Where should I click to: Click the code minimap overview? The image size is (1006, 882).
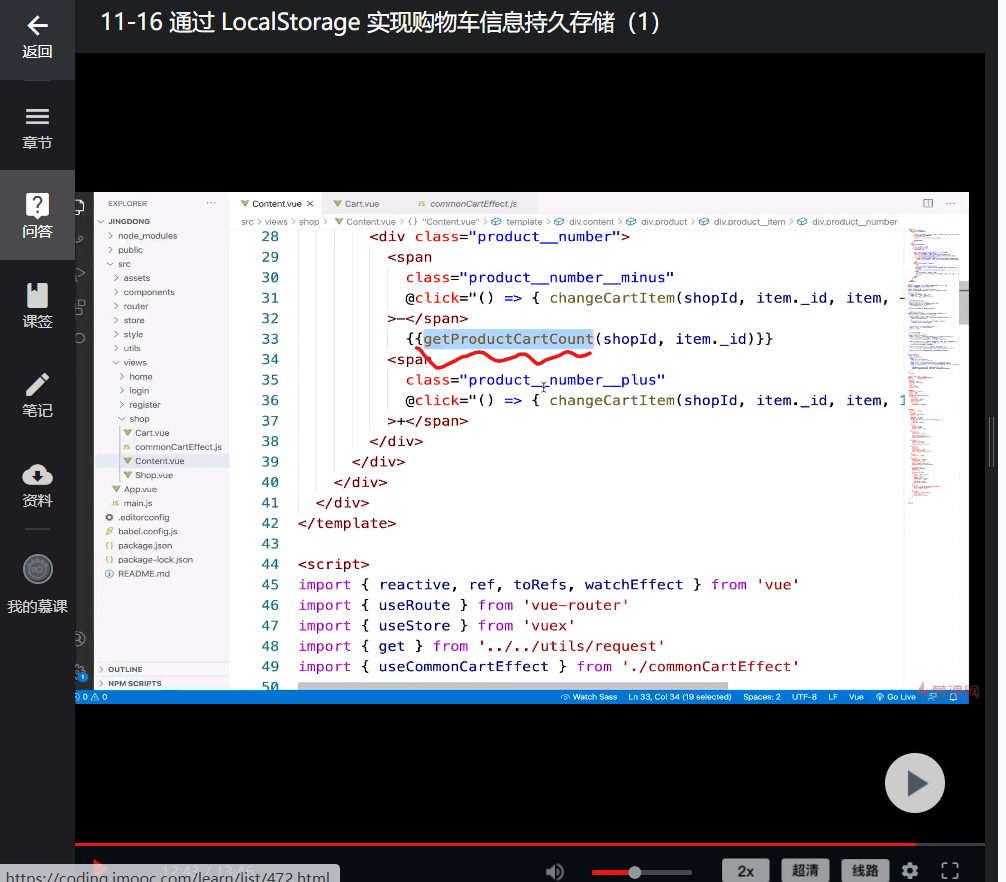coord(933,366)
